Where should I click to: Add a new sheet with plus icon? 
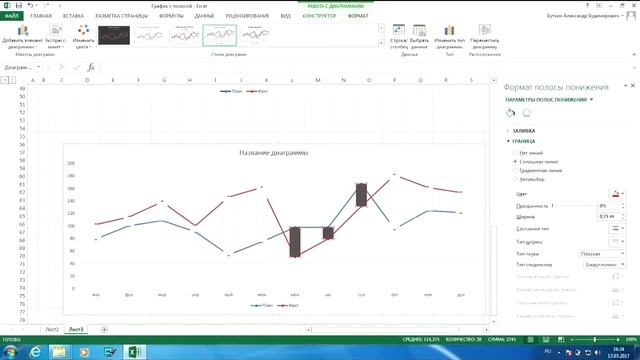104,329
